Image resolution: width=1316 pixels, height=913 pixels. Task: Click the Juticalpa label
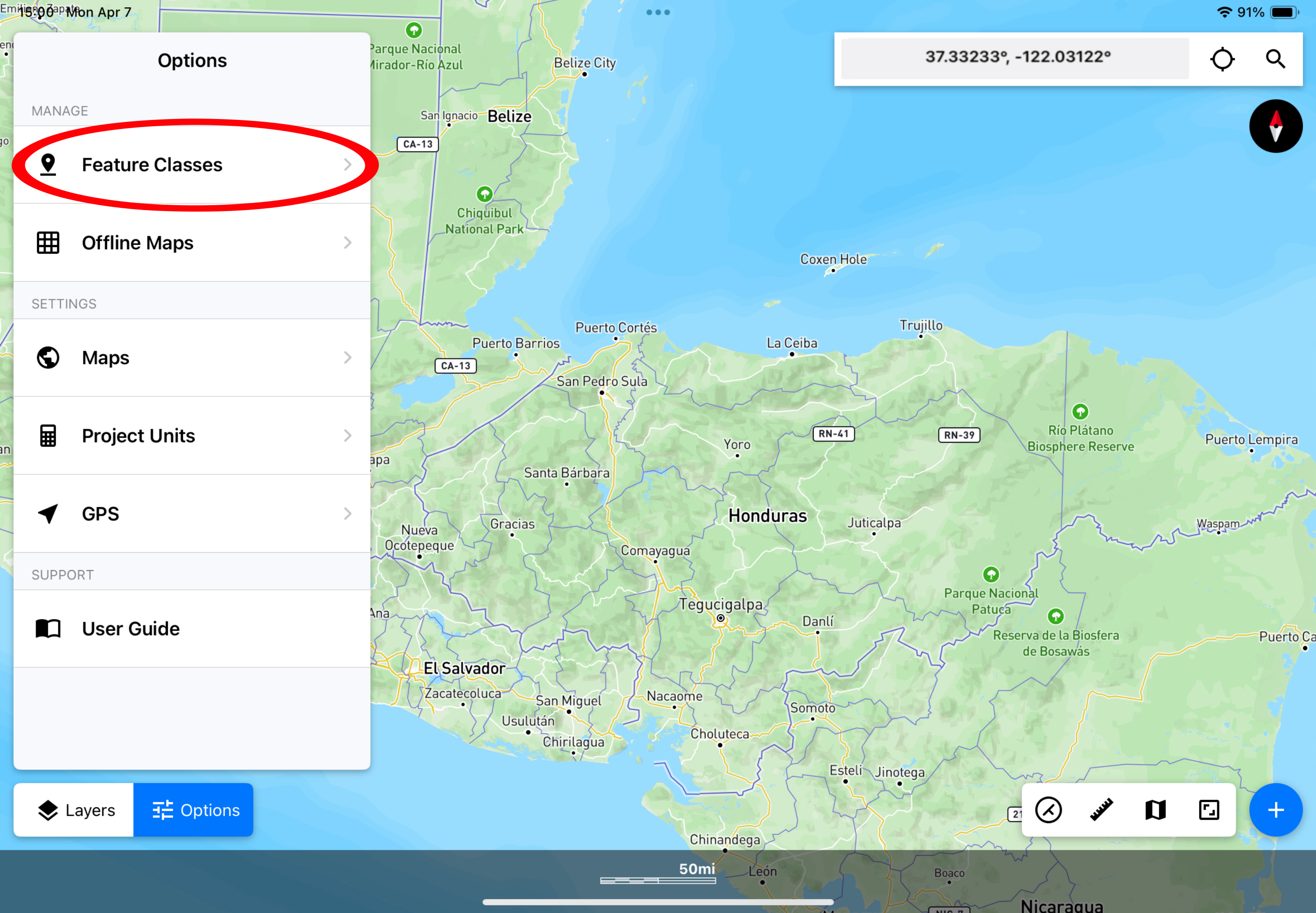point(874,522)
